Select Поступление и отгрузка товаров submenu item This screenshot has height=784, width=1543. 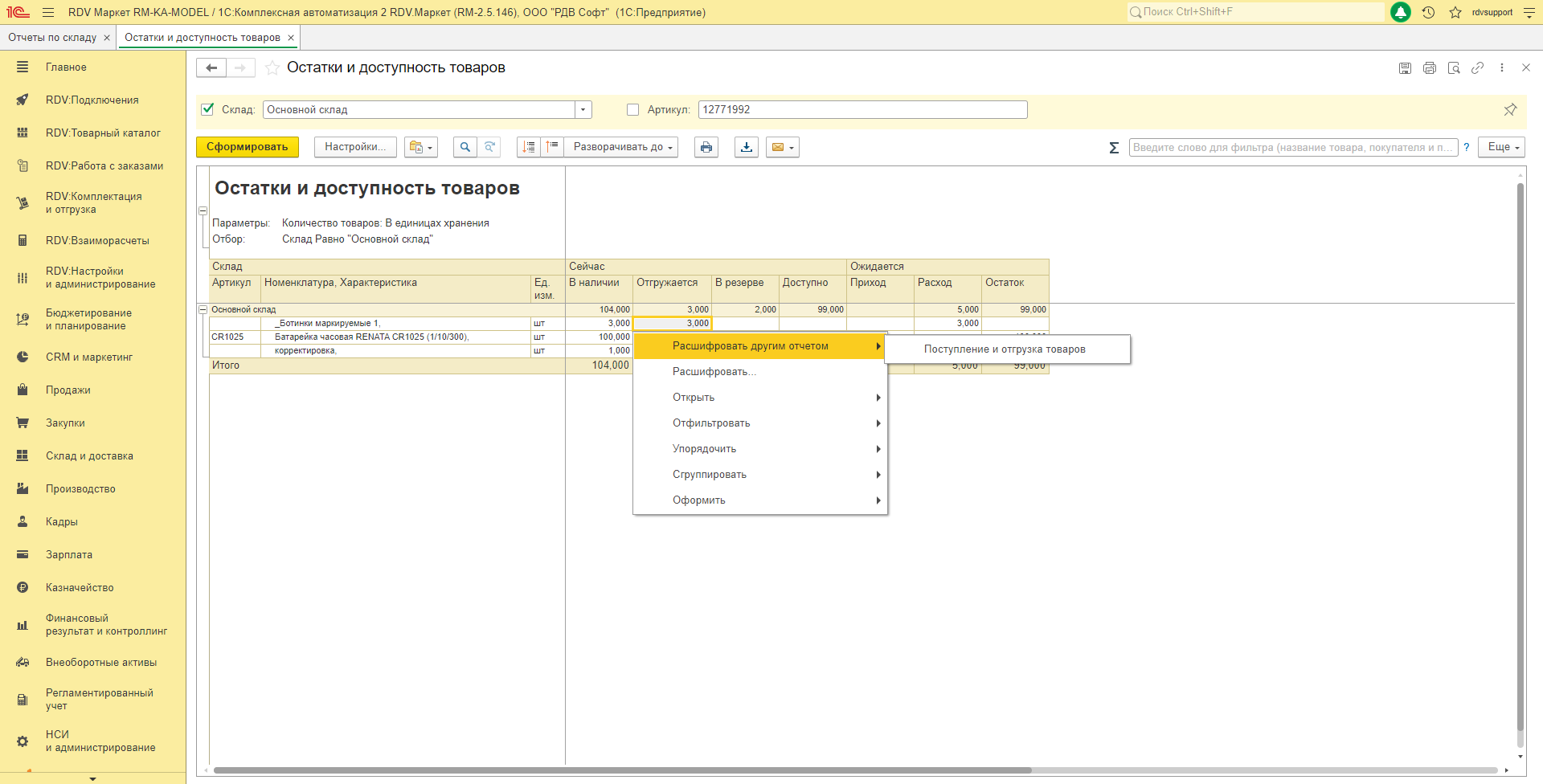(x=1004, y=349)
